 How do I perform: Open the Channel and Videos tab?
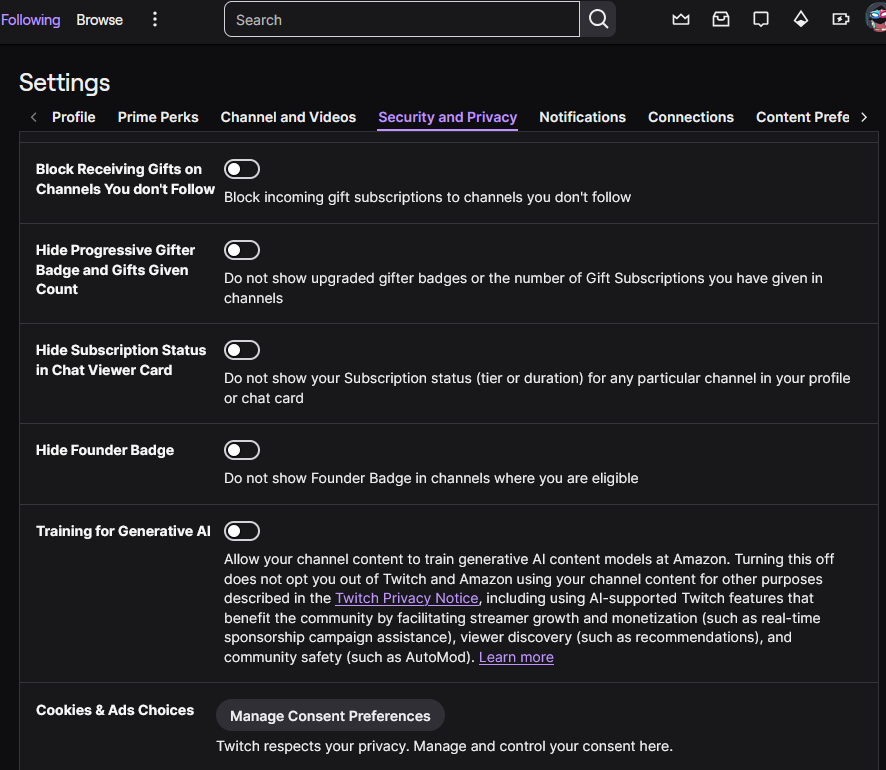point(288,117)
